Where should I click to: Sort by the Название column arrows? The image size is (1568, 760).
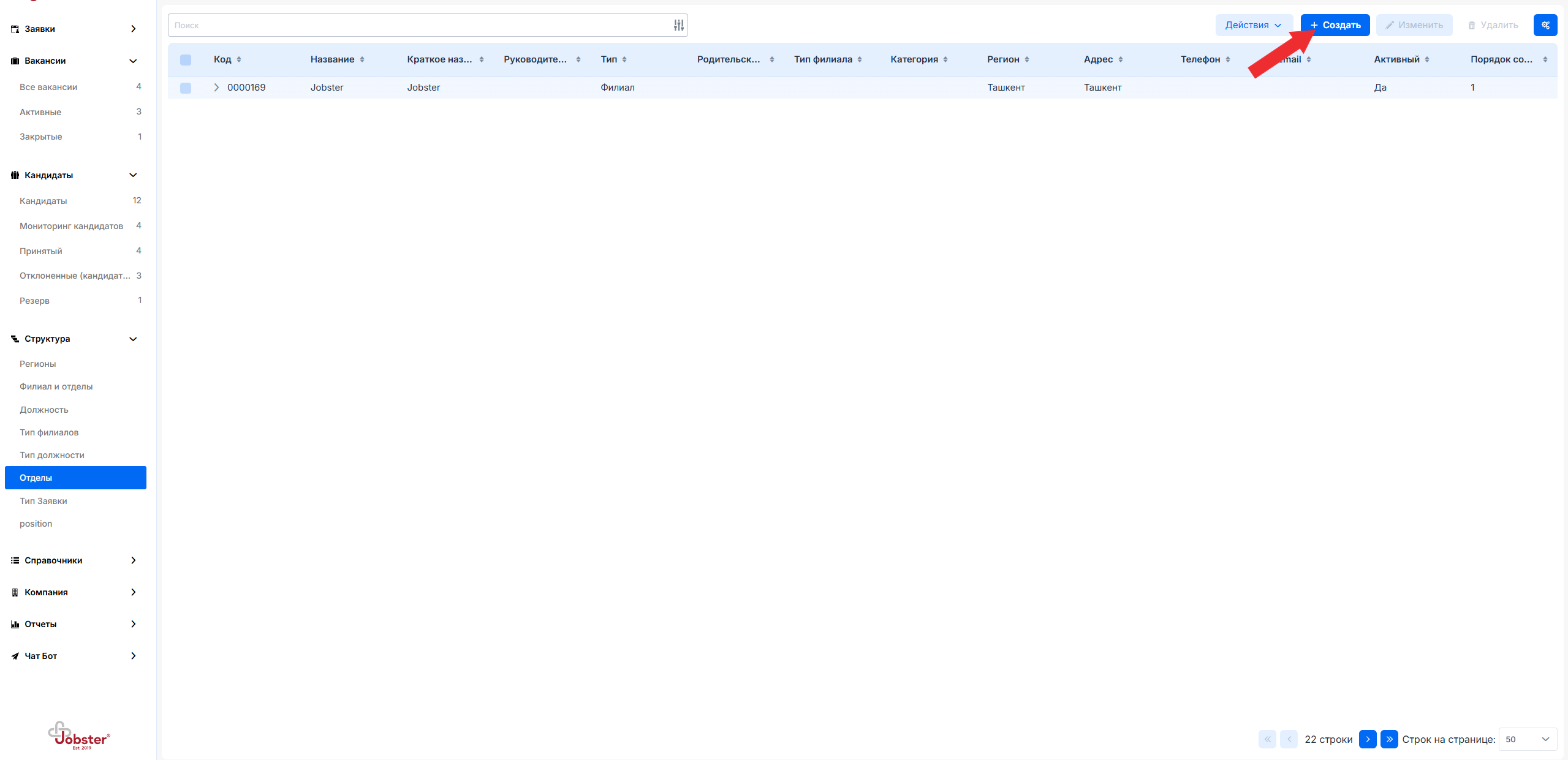click(x=362, y=59)
